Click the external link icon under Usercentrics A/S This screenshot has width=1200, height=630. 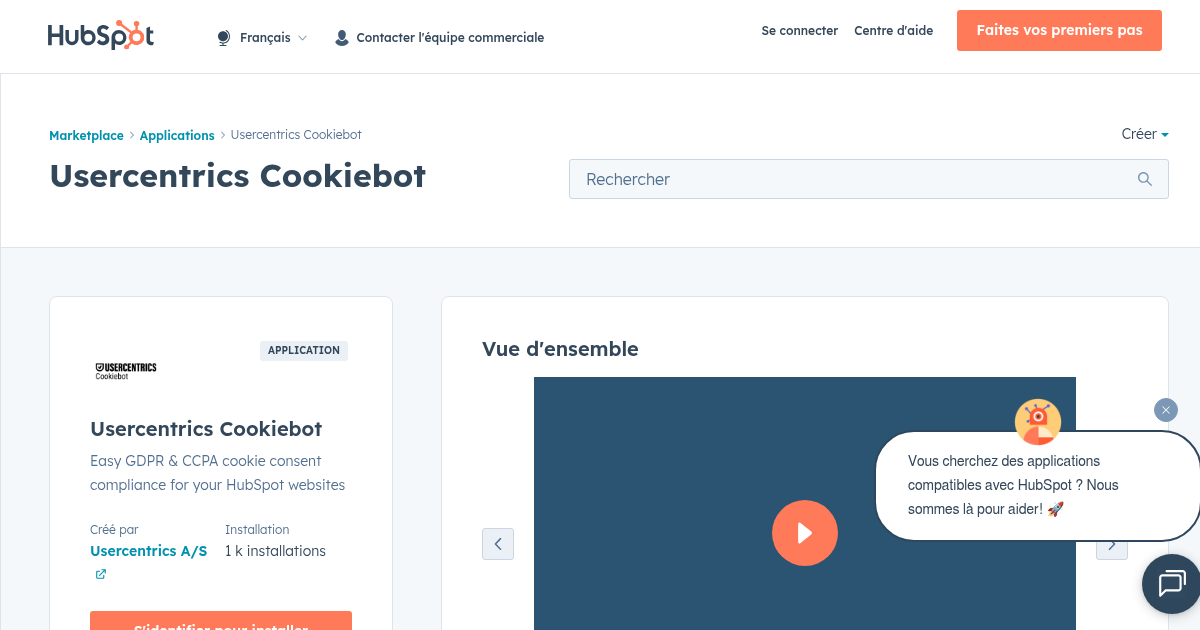pos(101,574)
